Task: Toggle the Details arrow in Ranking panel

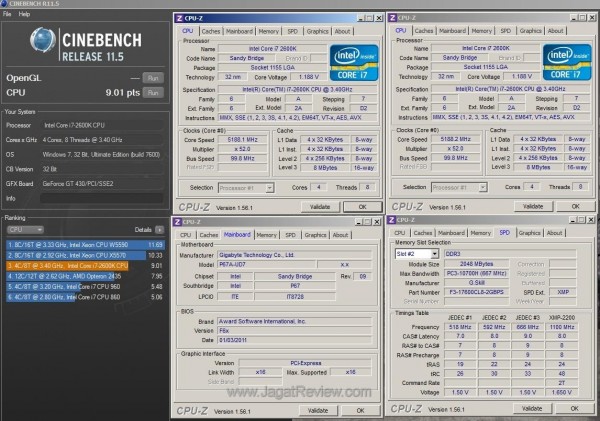Action: [160, 230]
